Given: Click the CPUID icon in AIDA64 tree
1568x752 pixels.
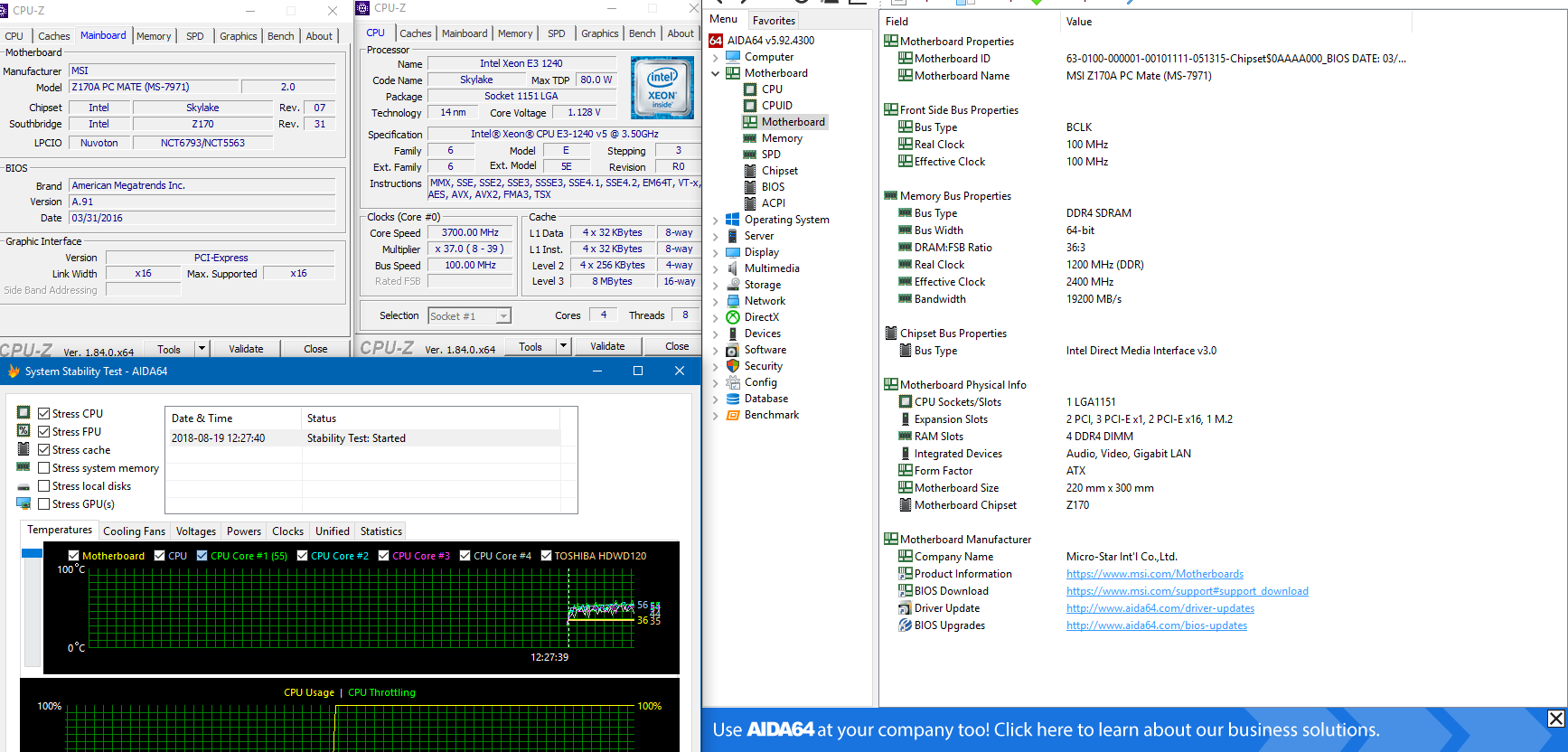Looking at the screenshot, I should 750,106.
